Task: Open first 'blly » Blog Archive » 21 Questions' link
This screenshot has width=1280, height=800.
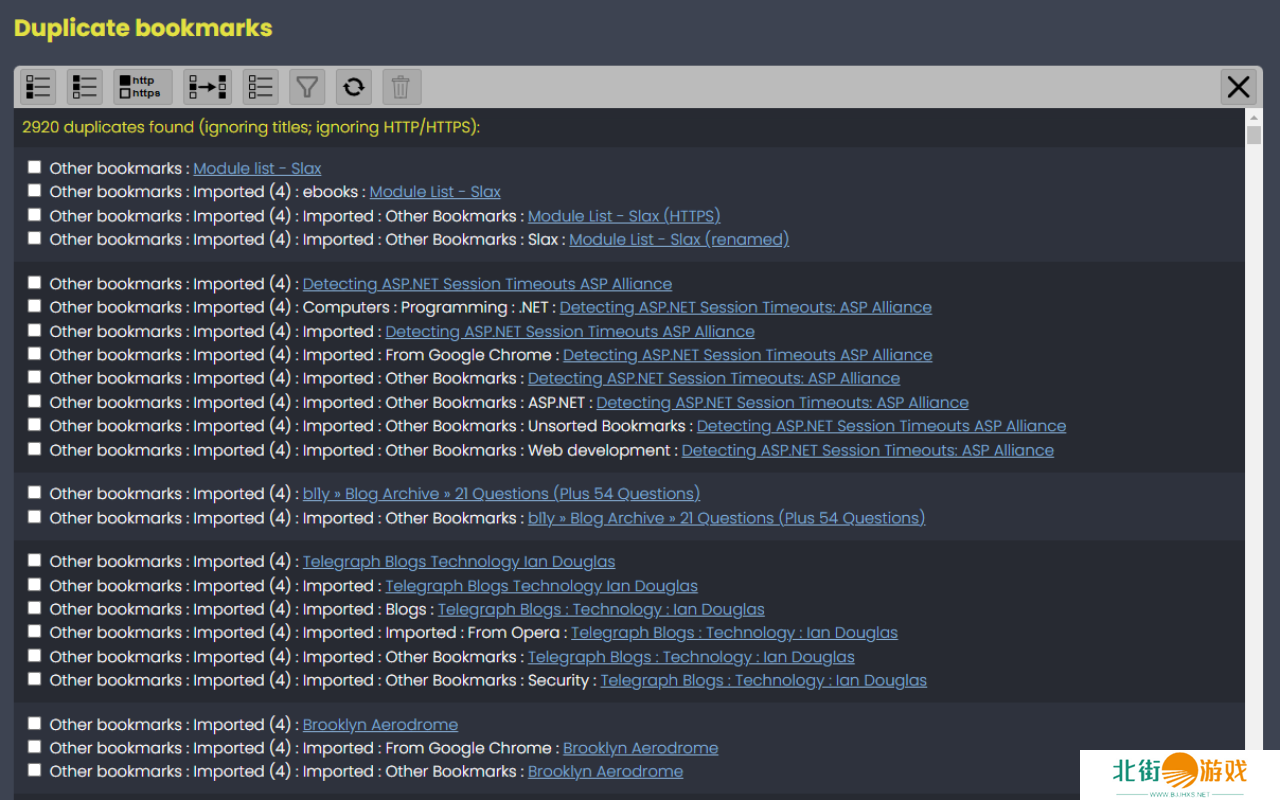Action: [x=501, y=494]
